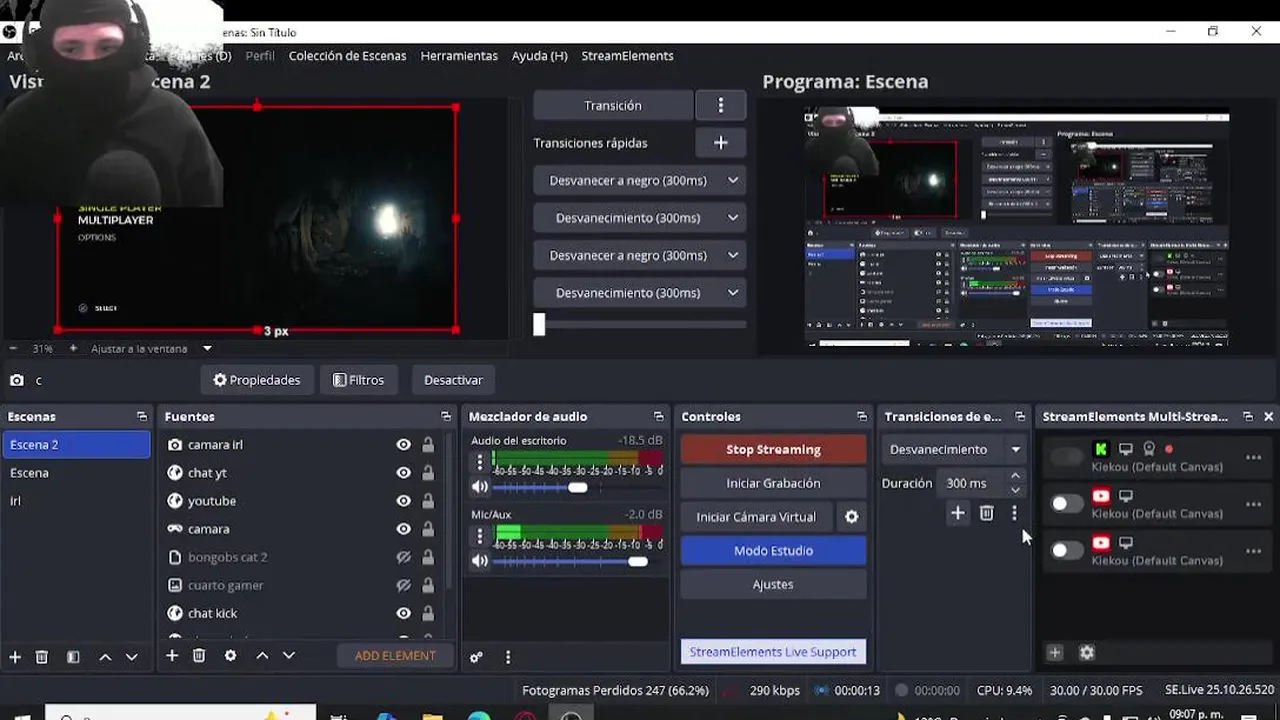Move the selected scene up
This screenshot has height=720, width=1280.
[105, 657]
